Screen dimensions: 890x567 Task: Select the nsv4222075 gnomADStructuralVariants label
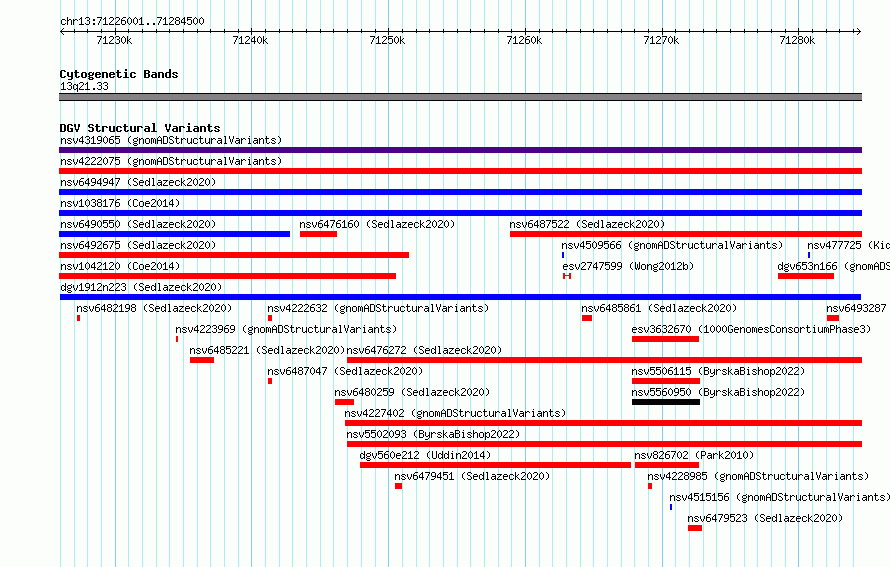click(171, 161)
